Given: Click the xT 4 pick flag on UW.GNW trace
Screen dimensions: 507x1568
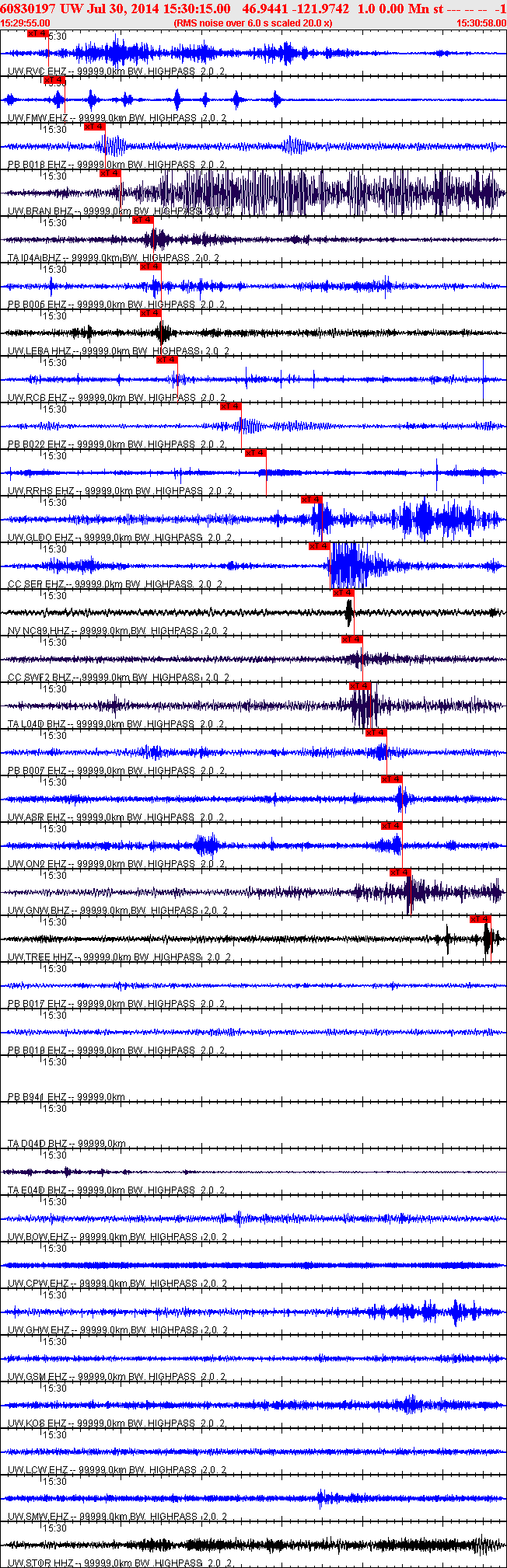Looking at the screenshot, I should click(x=400, y=873).
